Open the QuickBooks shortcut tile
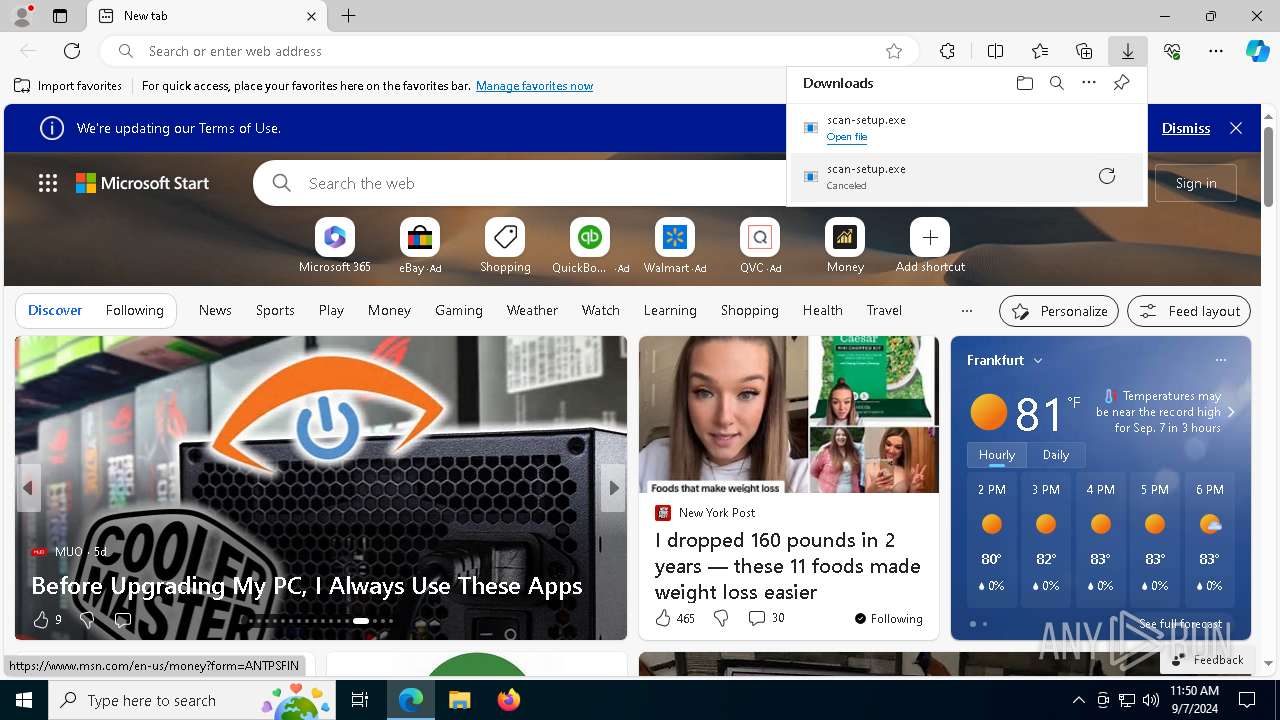This screenshot has height=720, width=1280. pos(590,245)
